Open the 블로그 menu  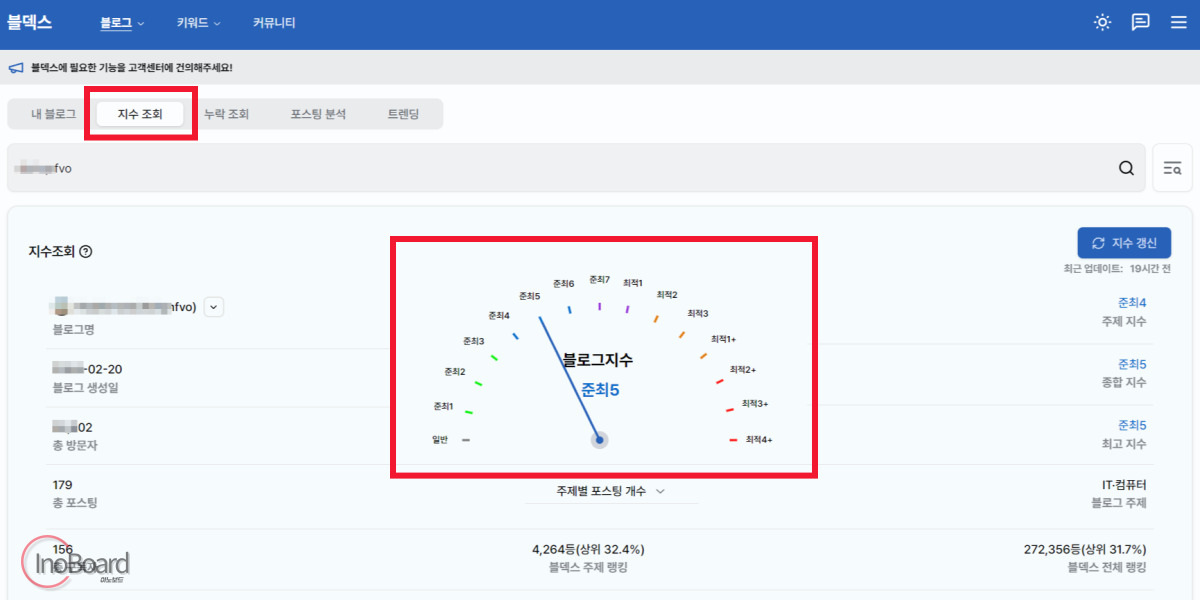point(122,23)
